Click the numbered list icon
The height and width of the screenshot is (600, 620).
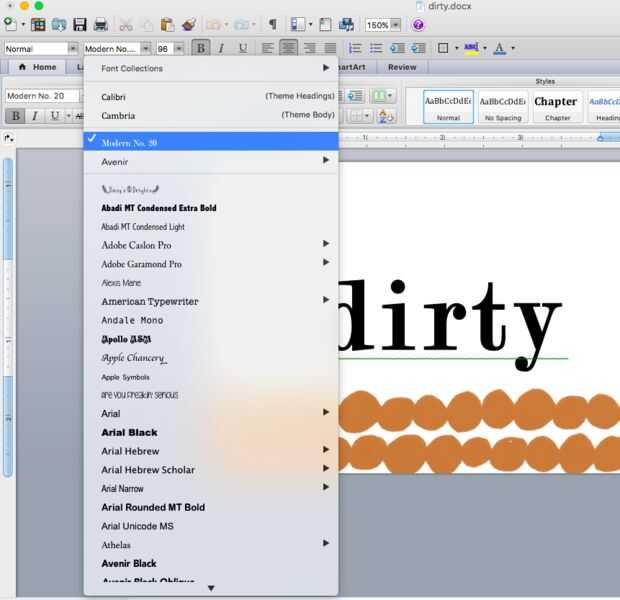(x=355, y=48)
